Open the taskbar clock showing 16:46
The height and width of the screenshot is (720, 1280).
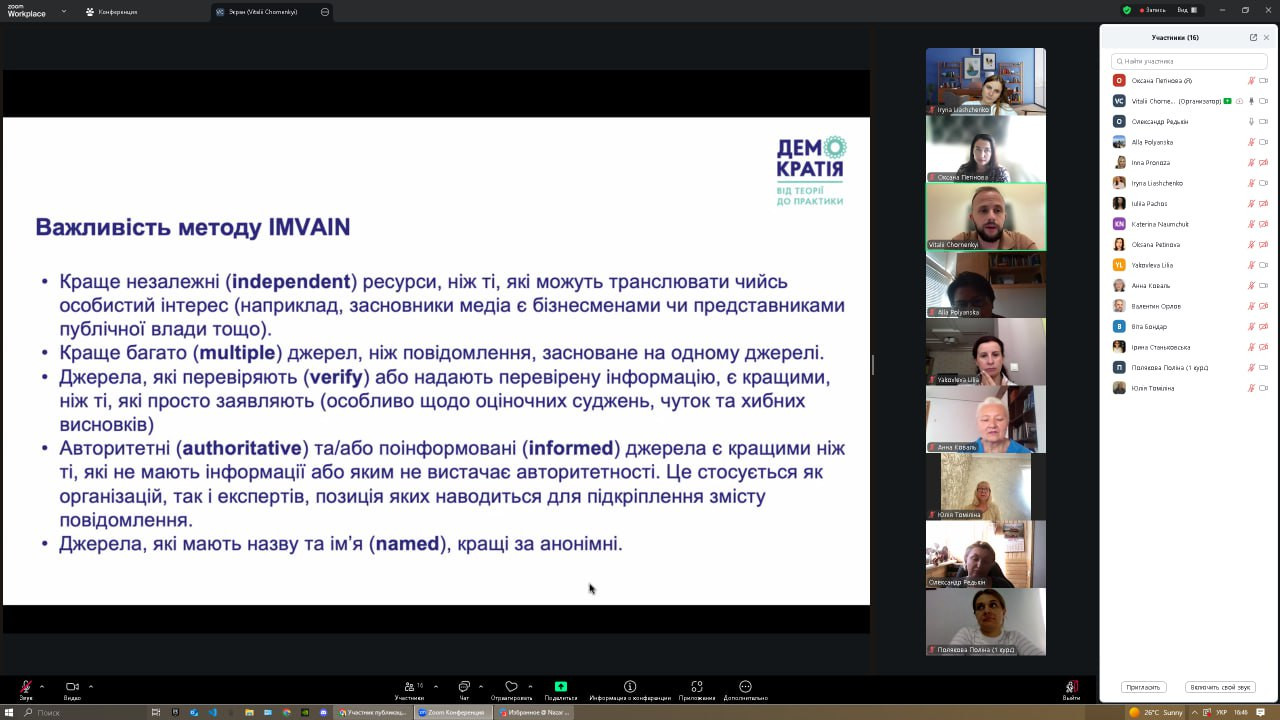tap(1241, 712)
